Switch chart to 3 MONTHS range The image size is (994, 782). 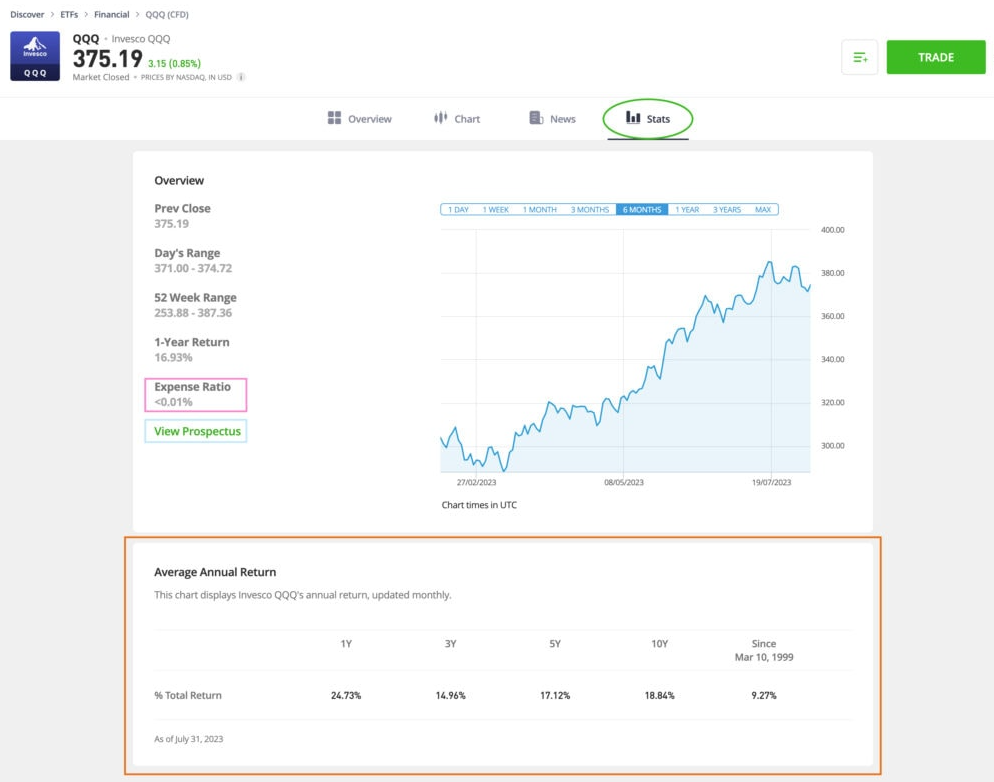pos(590,210)
